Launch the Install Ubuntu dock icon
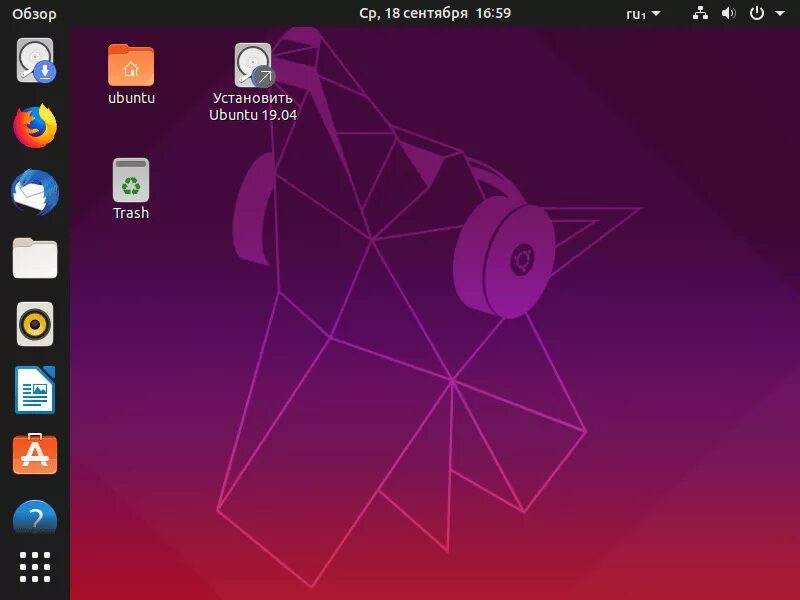 (x=35, y=60)
